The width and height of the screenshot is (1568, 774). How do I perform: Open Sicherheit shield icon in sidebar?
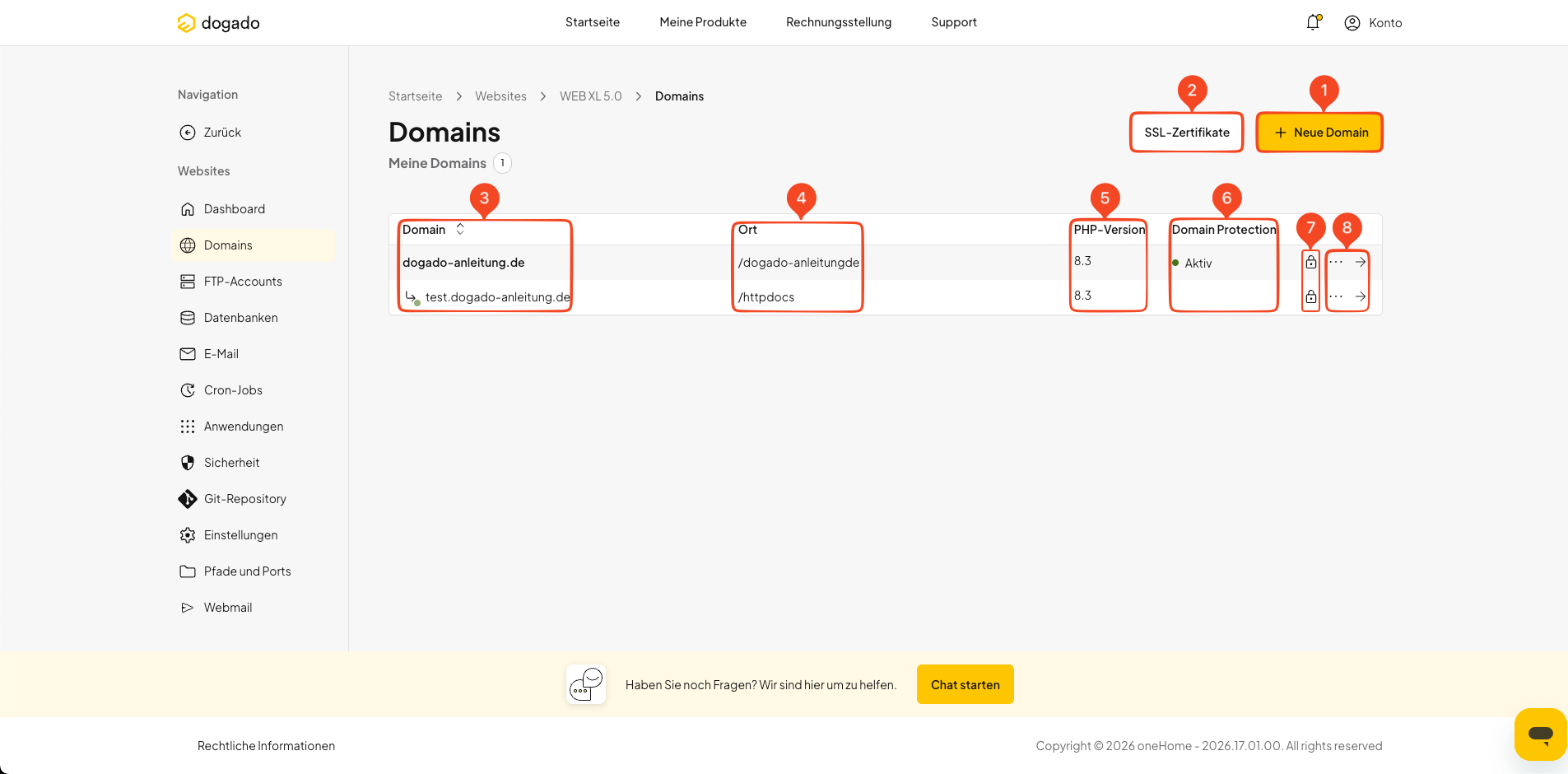(x=188, y=463)
